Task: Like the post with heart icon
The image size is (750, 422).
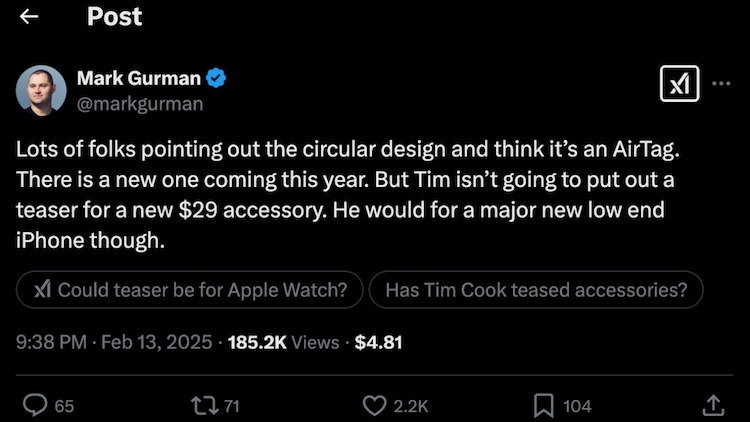Action: pyautogui.click(x=374, y=405)
